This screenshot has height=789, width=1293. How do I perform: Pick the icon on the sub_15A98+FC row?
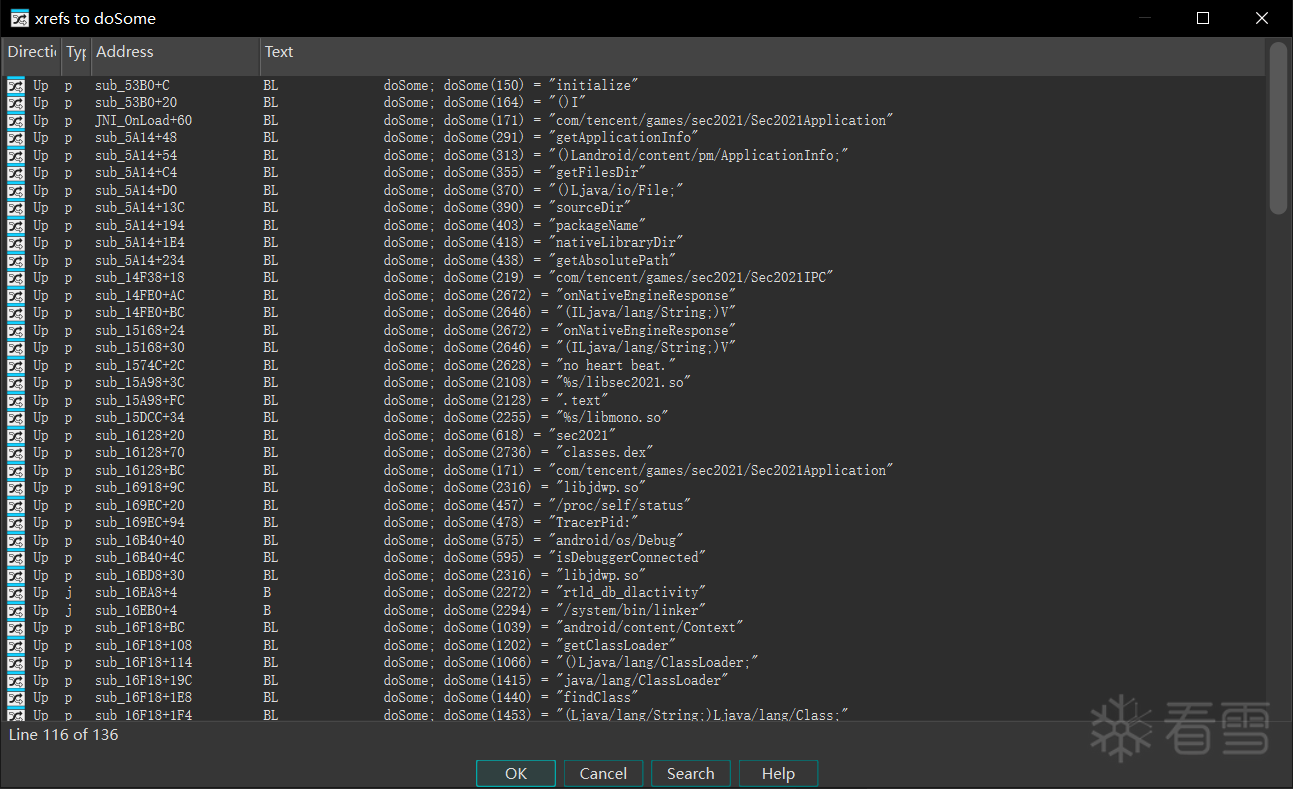16,401
